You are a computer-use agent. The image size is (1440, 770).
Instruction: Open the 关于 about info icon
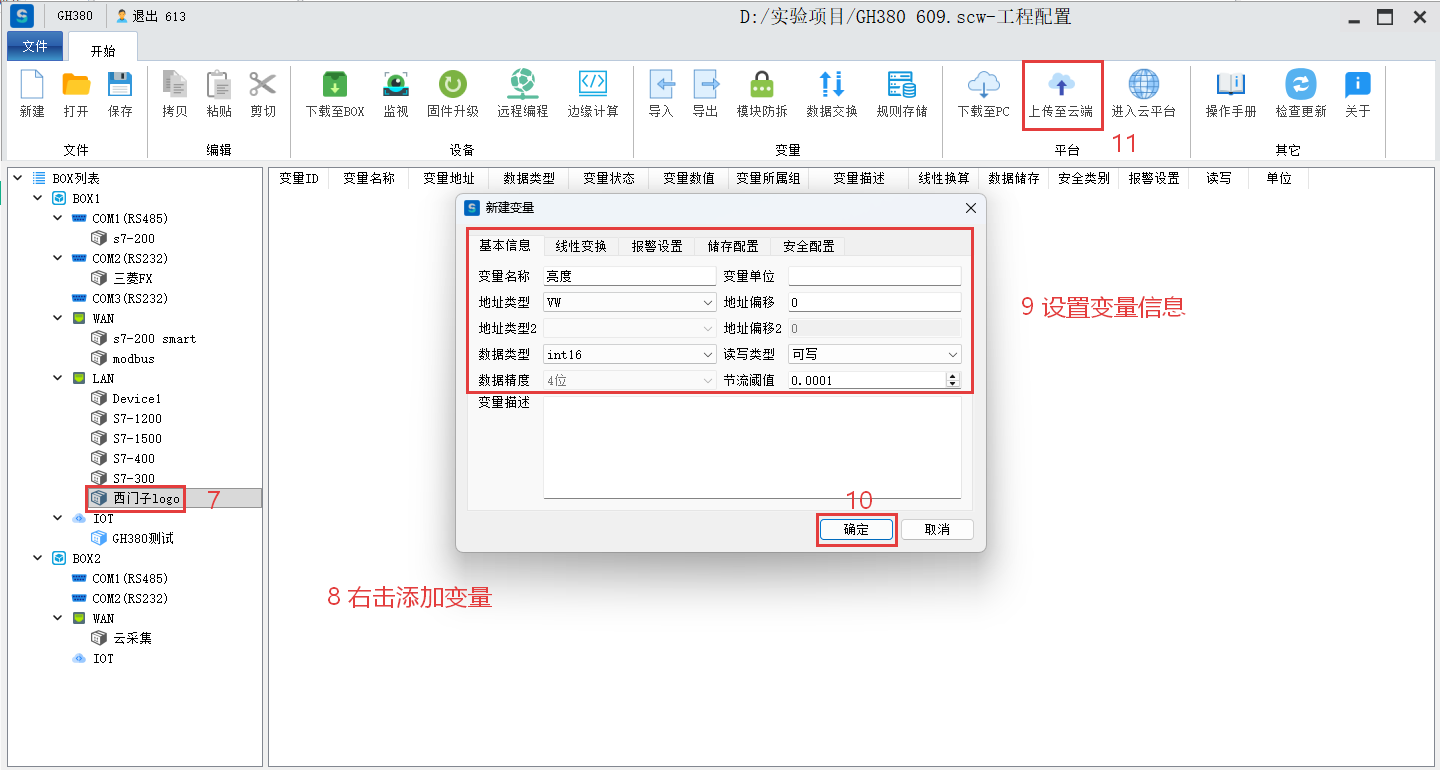[1358, 84]
